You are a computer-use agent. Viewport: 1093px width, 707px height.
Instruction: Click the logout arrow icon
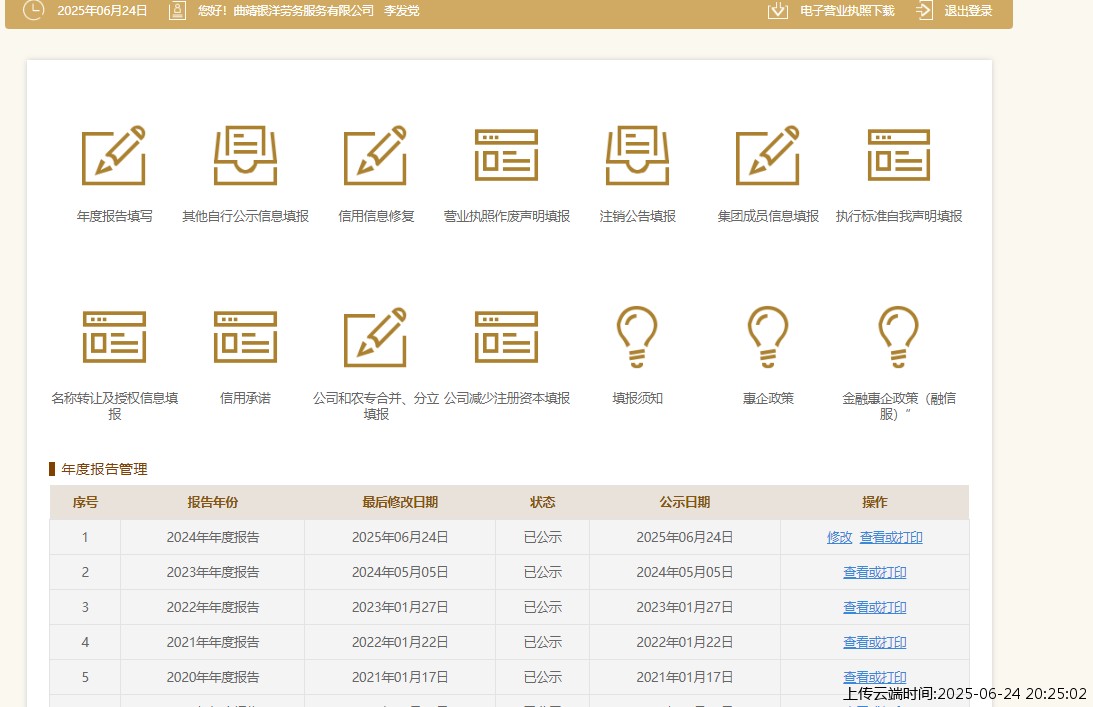click(924, 10)
